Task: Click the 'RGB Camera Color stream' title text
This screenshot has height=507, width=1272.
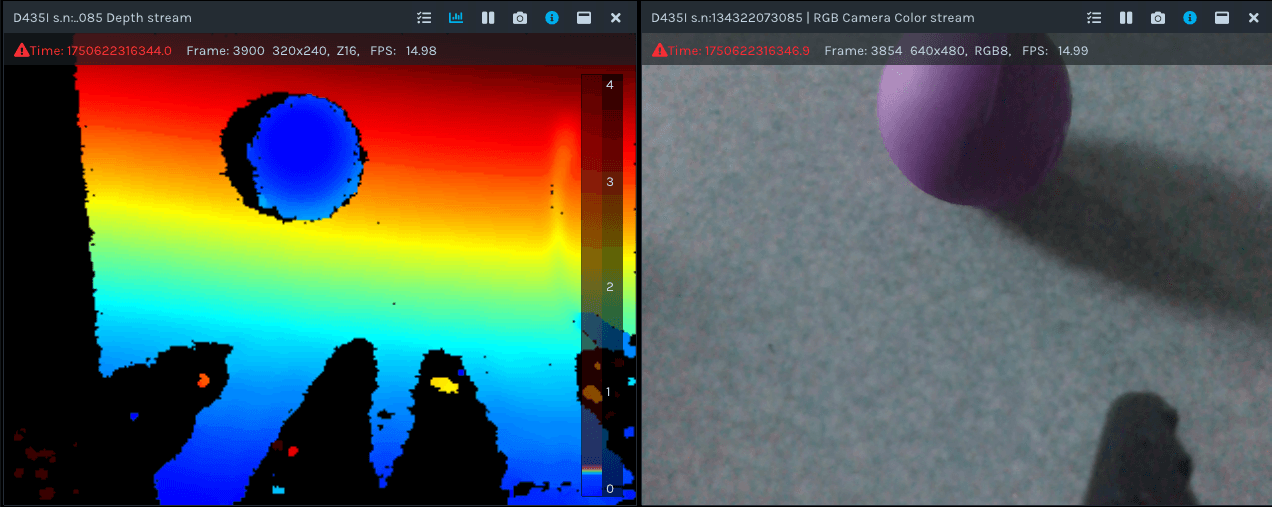Action: tap(895, 18)
